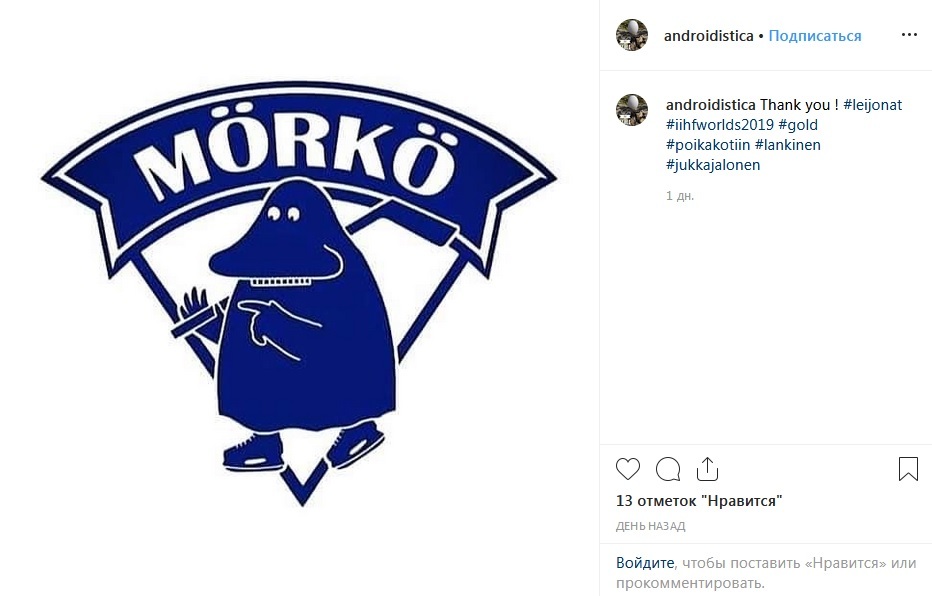Open the #jukkajalonen hashtag
This screenshot has width=932, height=596.
pos(713,165)
